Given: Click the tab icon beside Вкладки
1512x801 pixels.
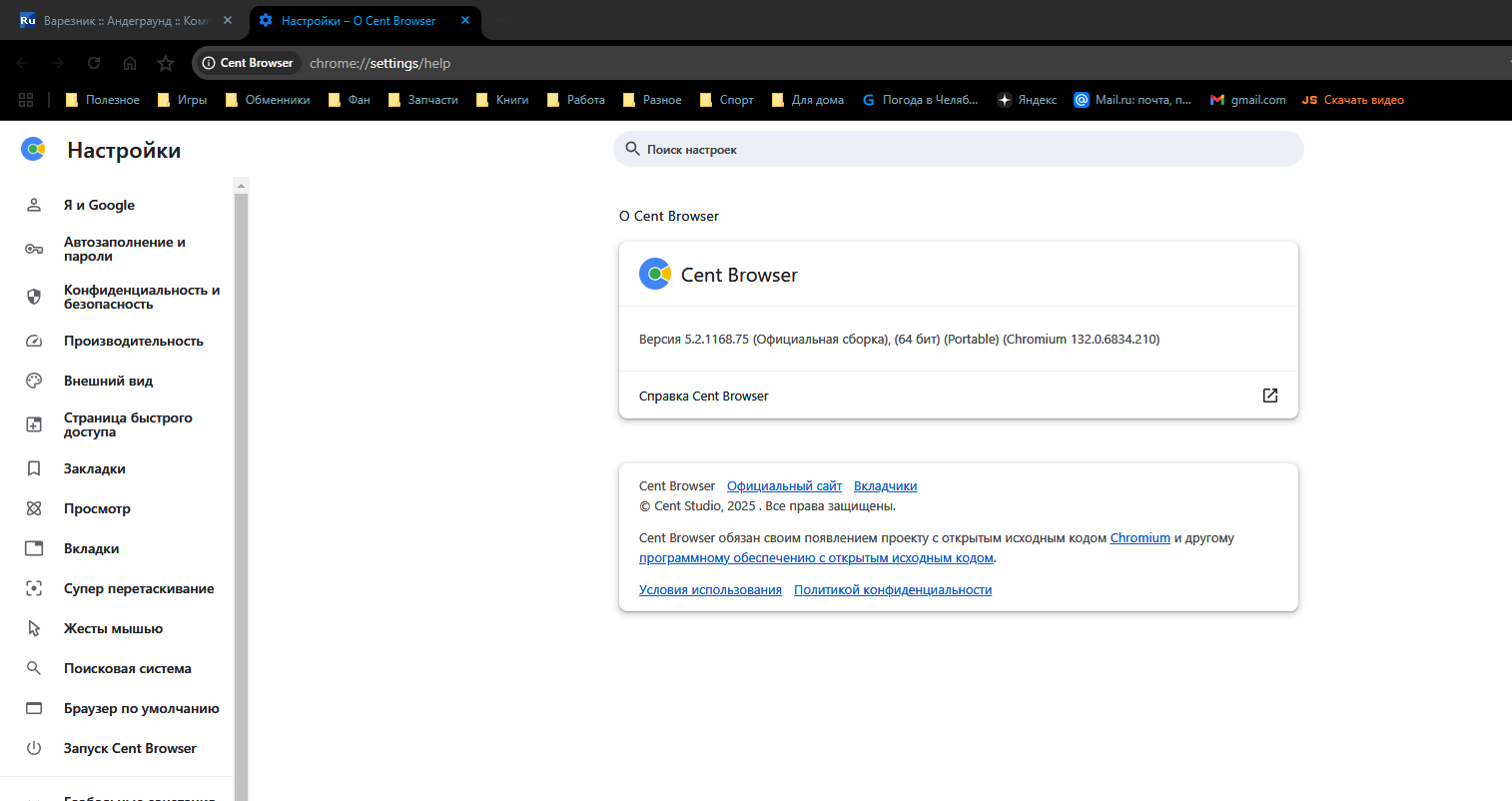Looking at the screenshot, I should point(34,548).
